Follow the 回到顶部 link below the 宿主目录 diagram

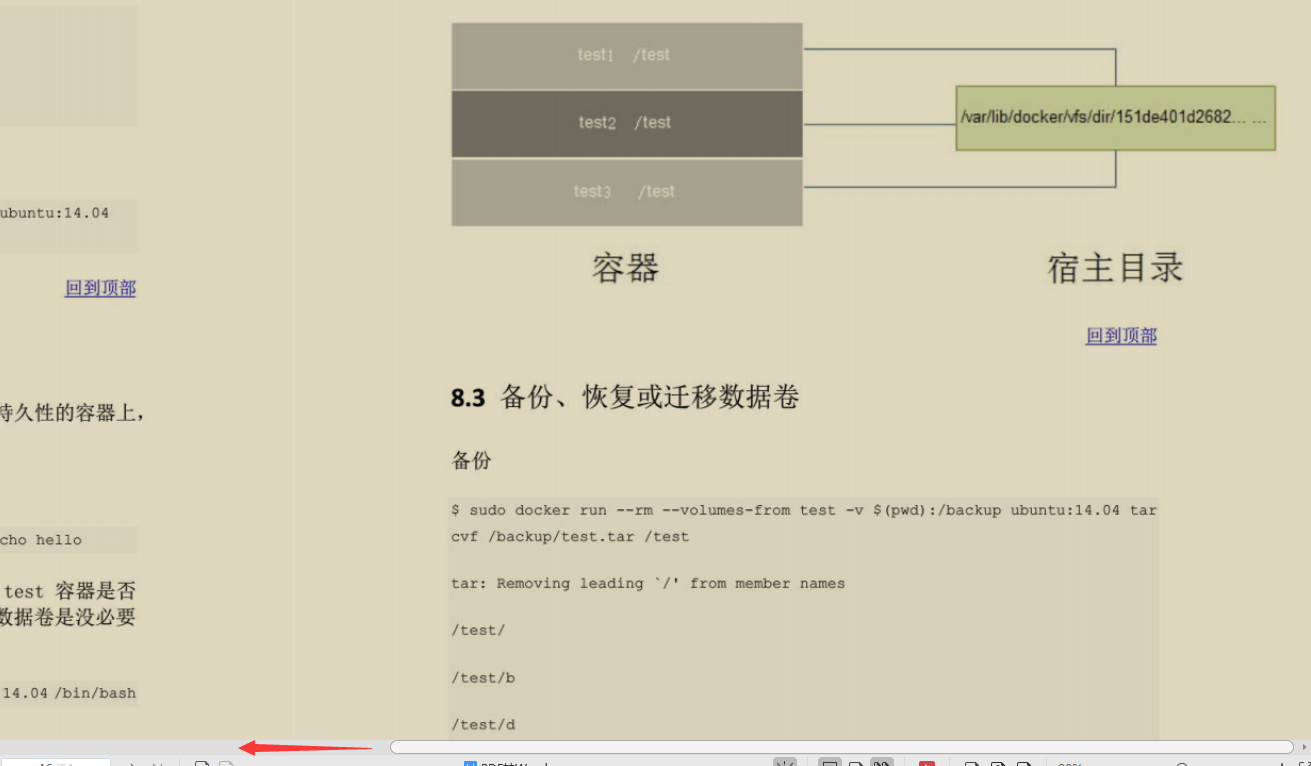1121,336
